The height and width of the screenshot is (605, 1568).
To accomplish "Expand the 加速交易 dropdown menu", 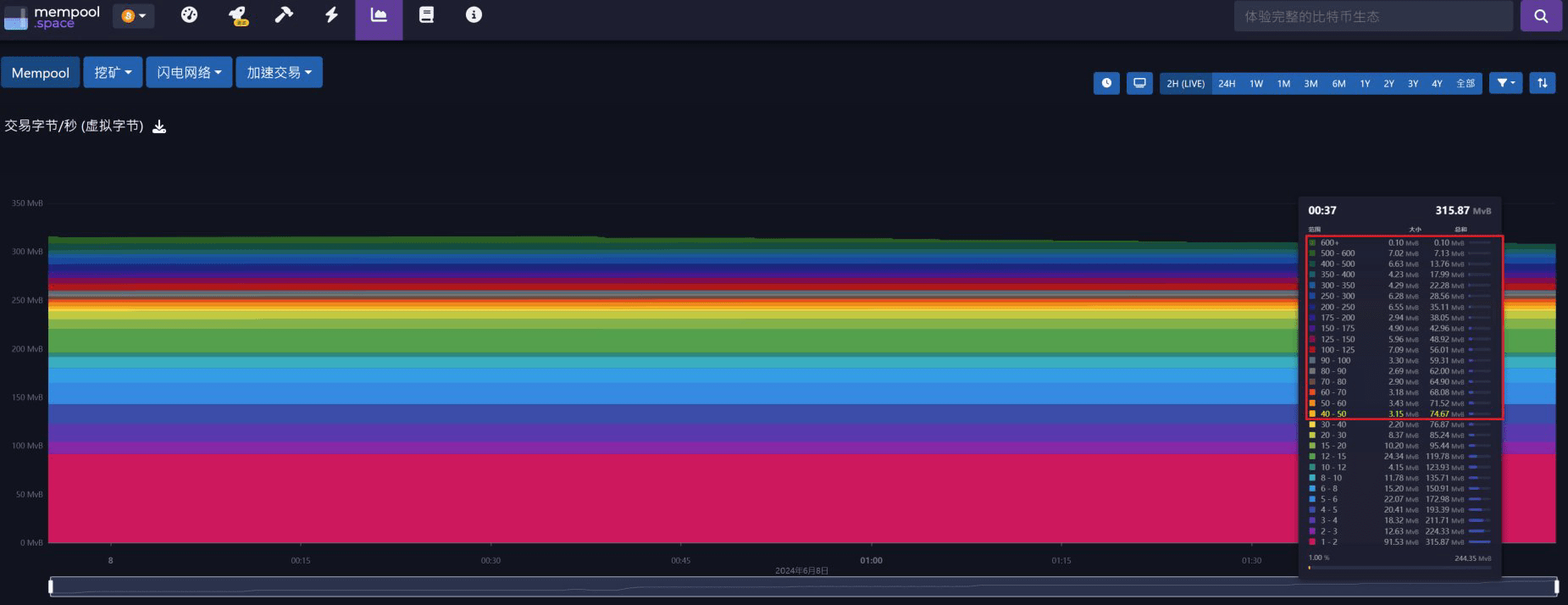I will tap(279, 73).
